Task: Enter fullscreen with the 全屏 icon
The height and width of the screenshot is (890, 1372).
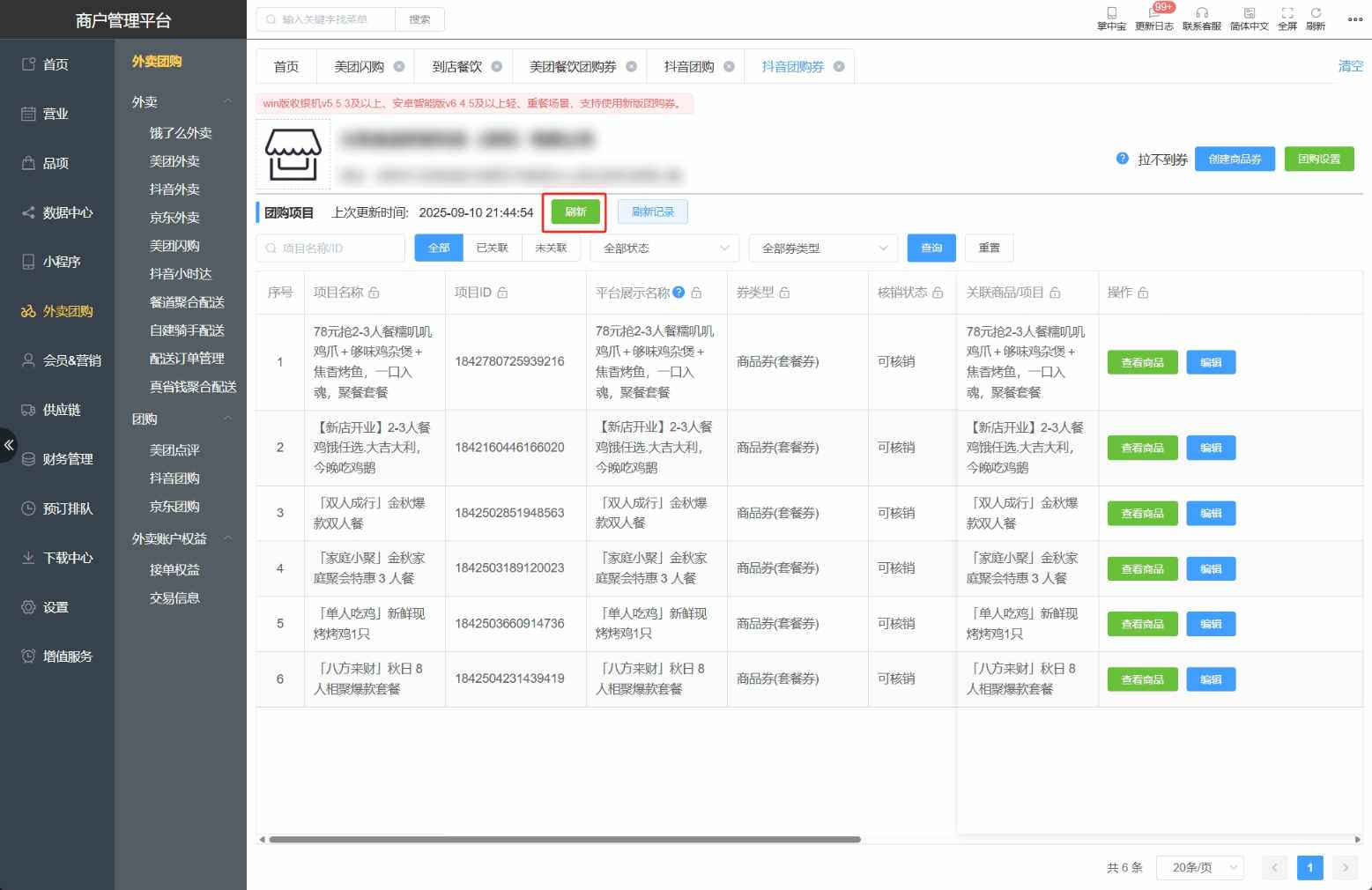Action: [1287, 19]
